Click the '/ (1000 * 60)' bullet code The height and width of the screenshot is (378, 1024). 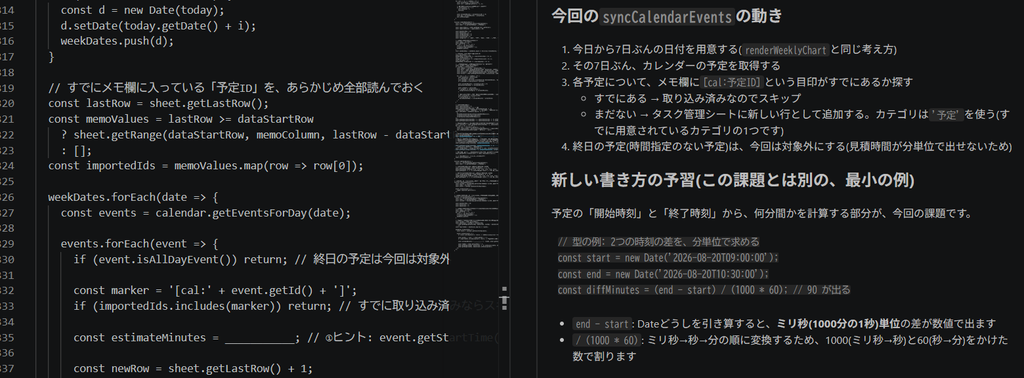point(605,341)
